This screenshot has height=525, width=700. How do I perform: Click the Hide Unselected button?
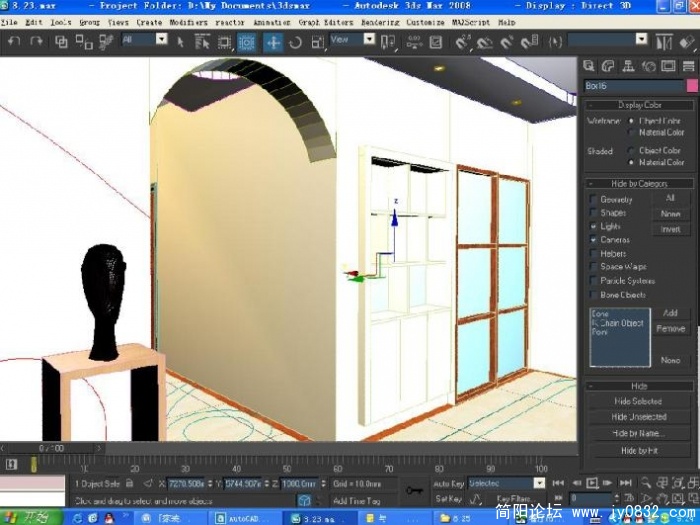pos(638,417)
